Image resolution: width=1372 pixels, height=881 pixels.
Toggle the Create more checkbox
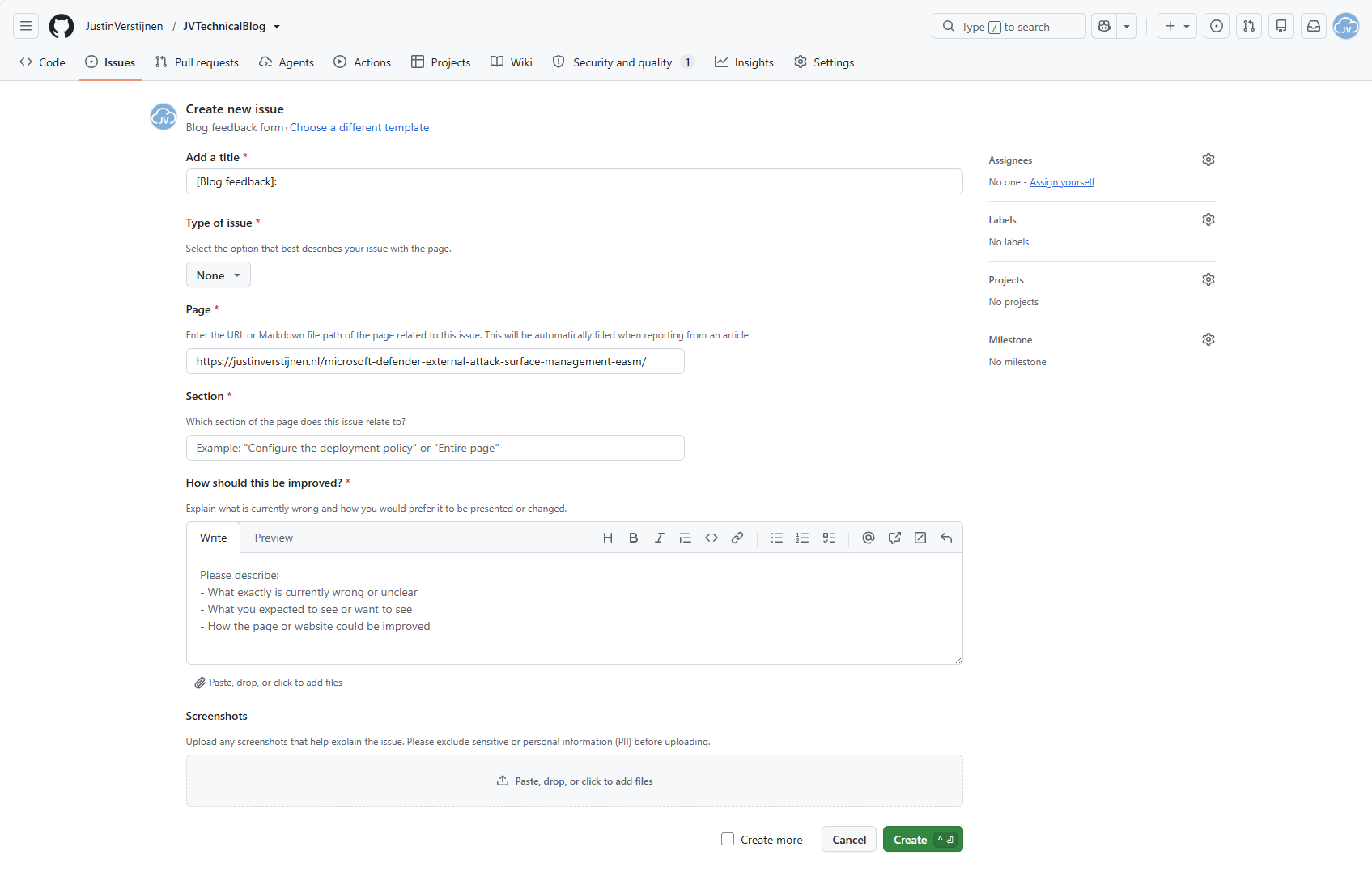pos(728,839)
